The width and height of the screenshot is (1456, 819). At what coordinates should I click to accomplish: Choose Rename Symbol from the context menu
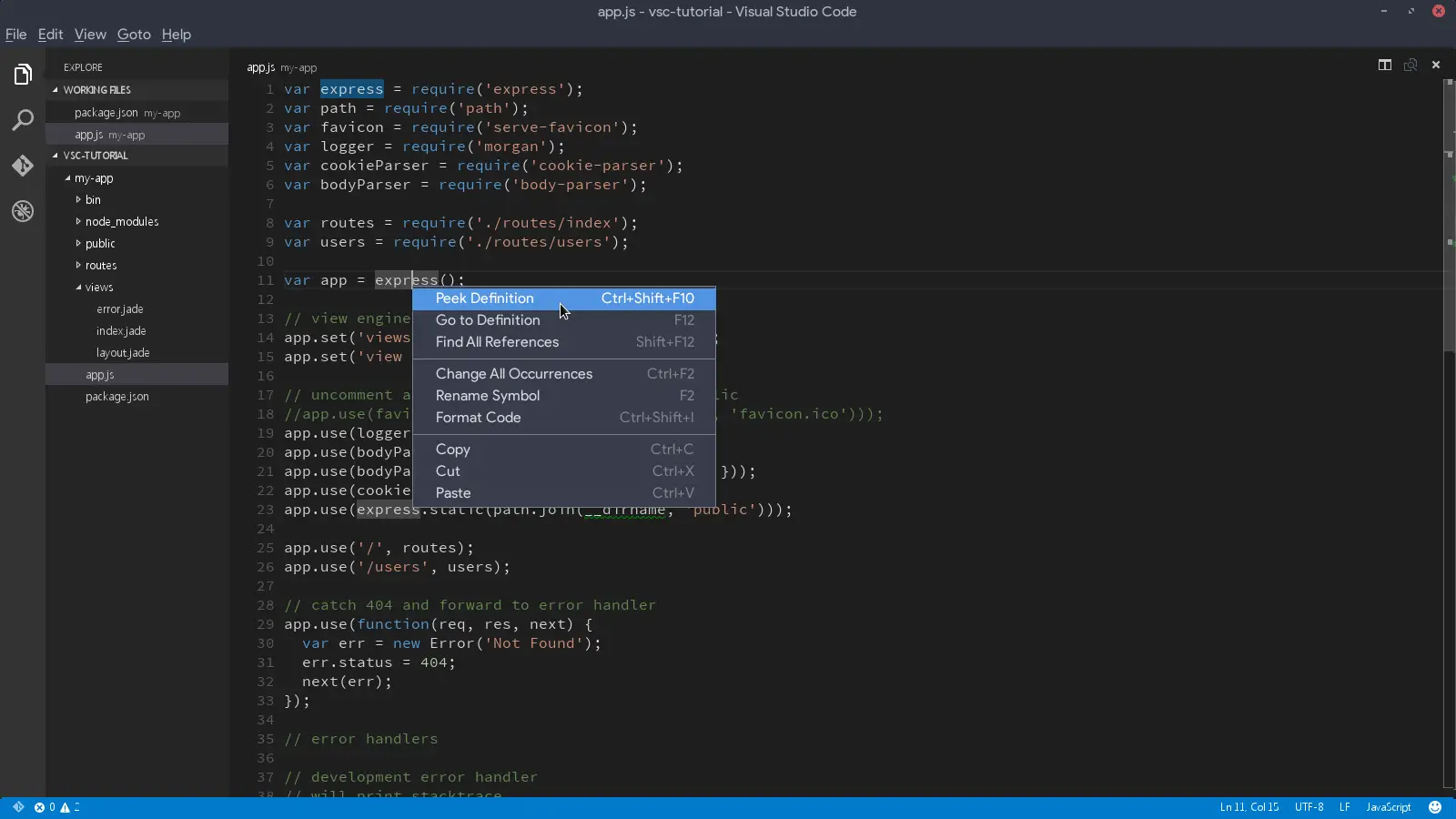[x=564, y=396]
